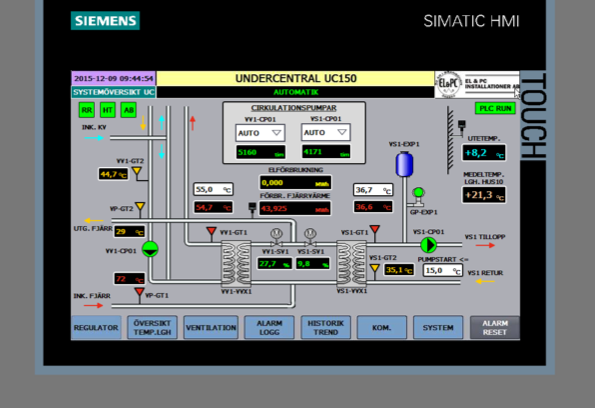Open the VS1-CP01 AUTO mode dropdown
595x408 pixels.
[x=326, y=132]
